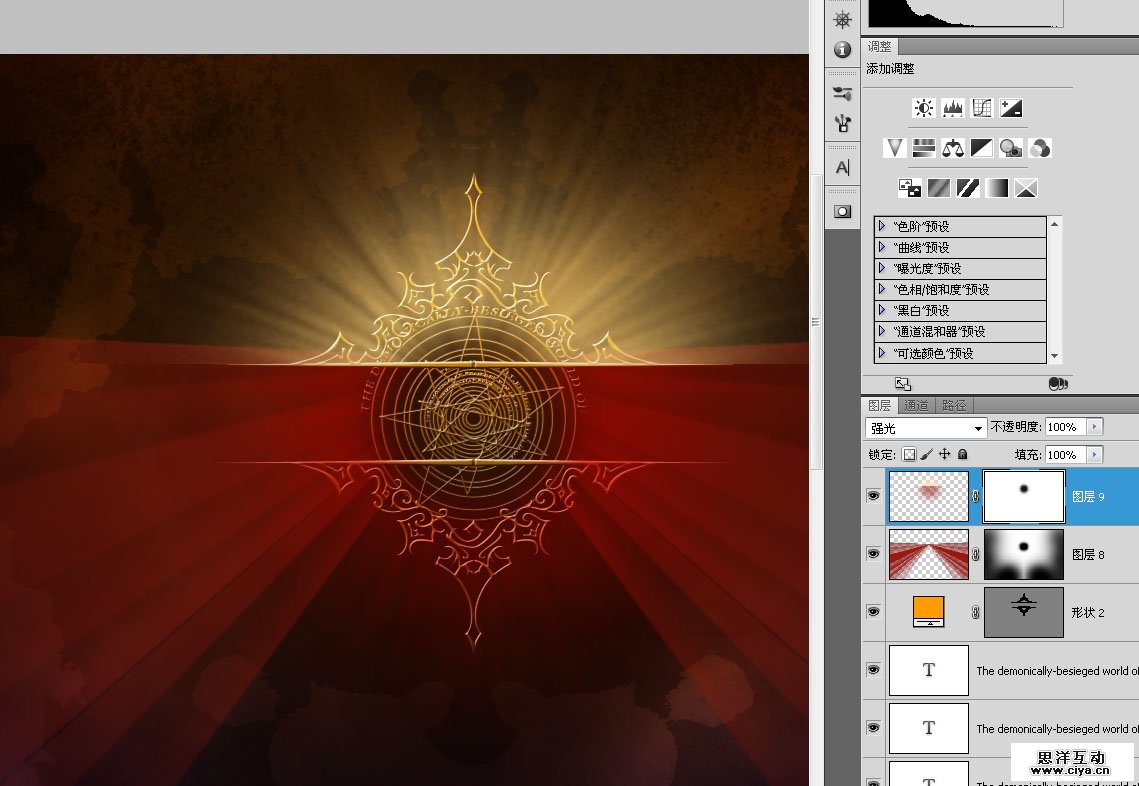Expand the "曲线"预设 preset list
1139x786 pixels.
click(x=882, y=247)
